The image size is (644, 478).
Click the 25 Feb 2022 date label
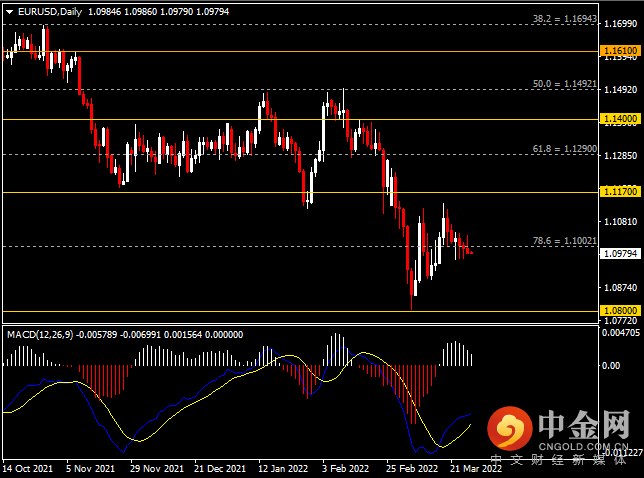412,469
